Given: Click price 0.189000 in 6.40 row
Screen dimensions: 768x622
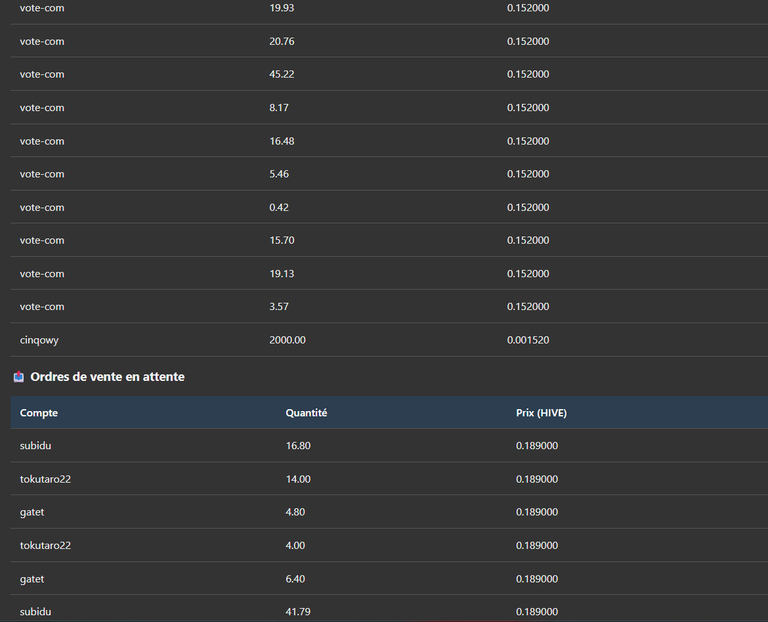Looking at the screenshot, I should [x=537, y=579].
